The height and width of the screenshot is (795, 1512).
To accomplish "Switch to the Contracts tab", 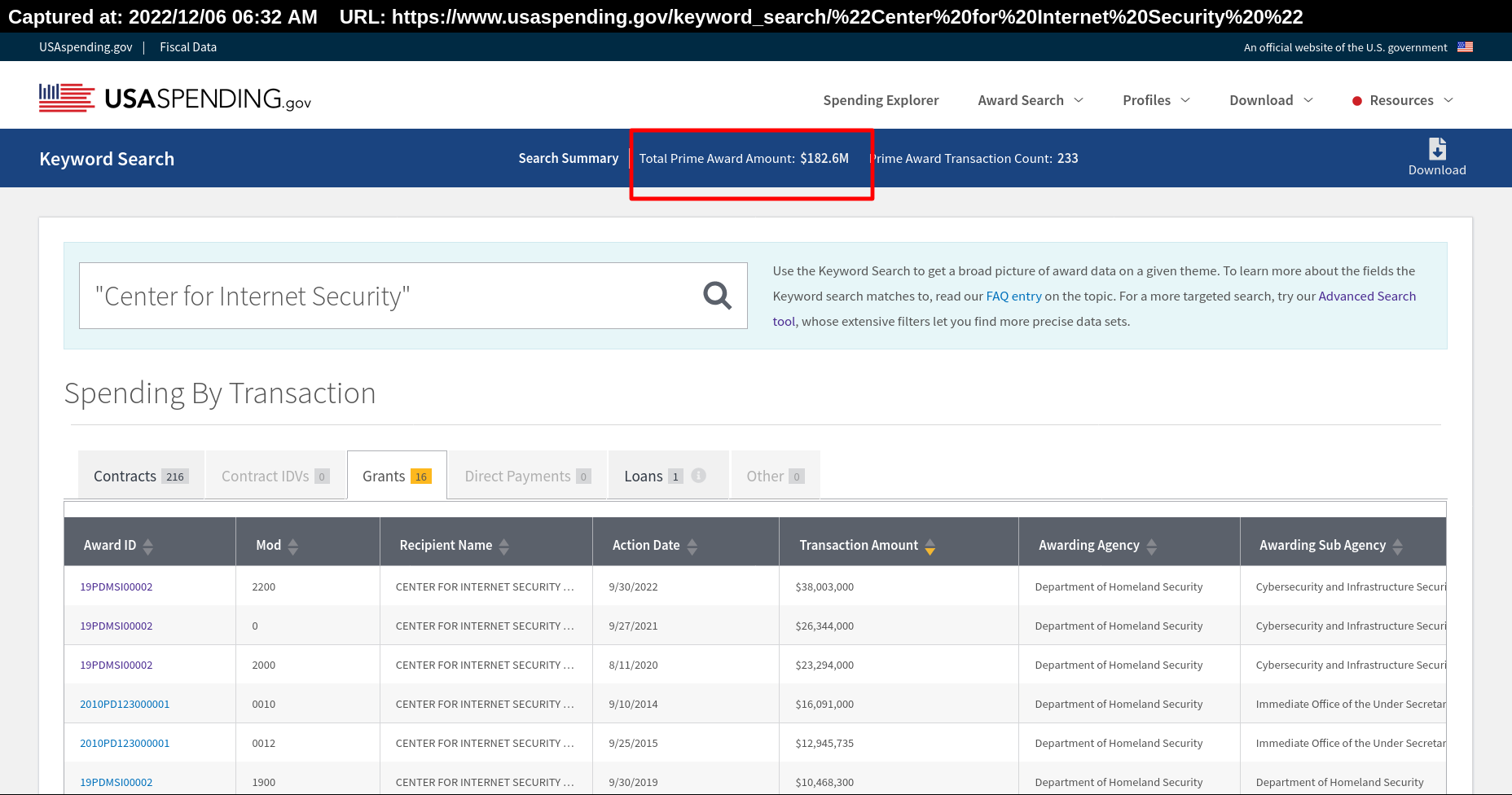I will tap(141, 476).
